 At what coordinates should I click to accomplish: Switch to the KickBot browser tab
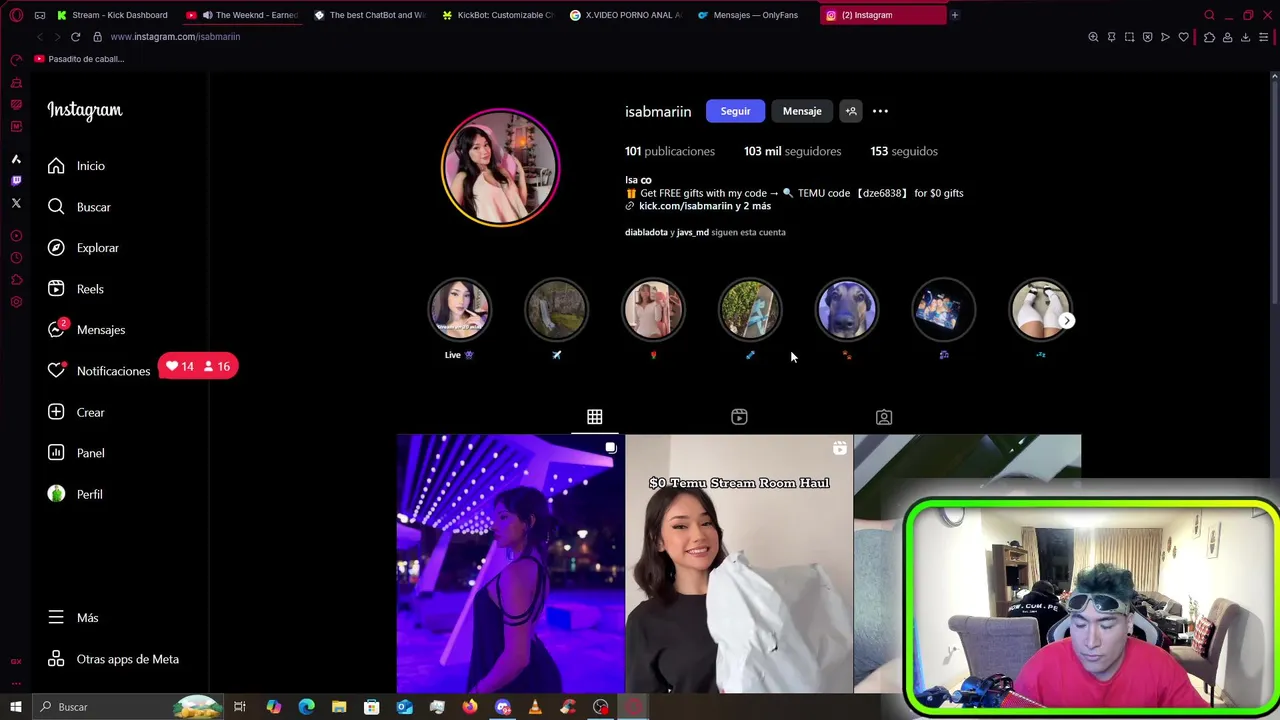[x=498, y=15]
